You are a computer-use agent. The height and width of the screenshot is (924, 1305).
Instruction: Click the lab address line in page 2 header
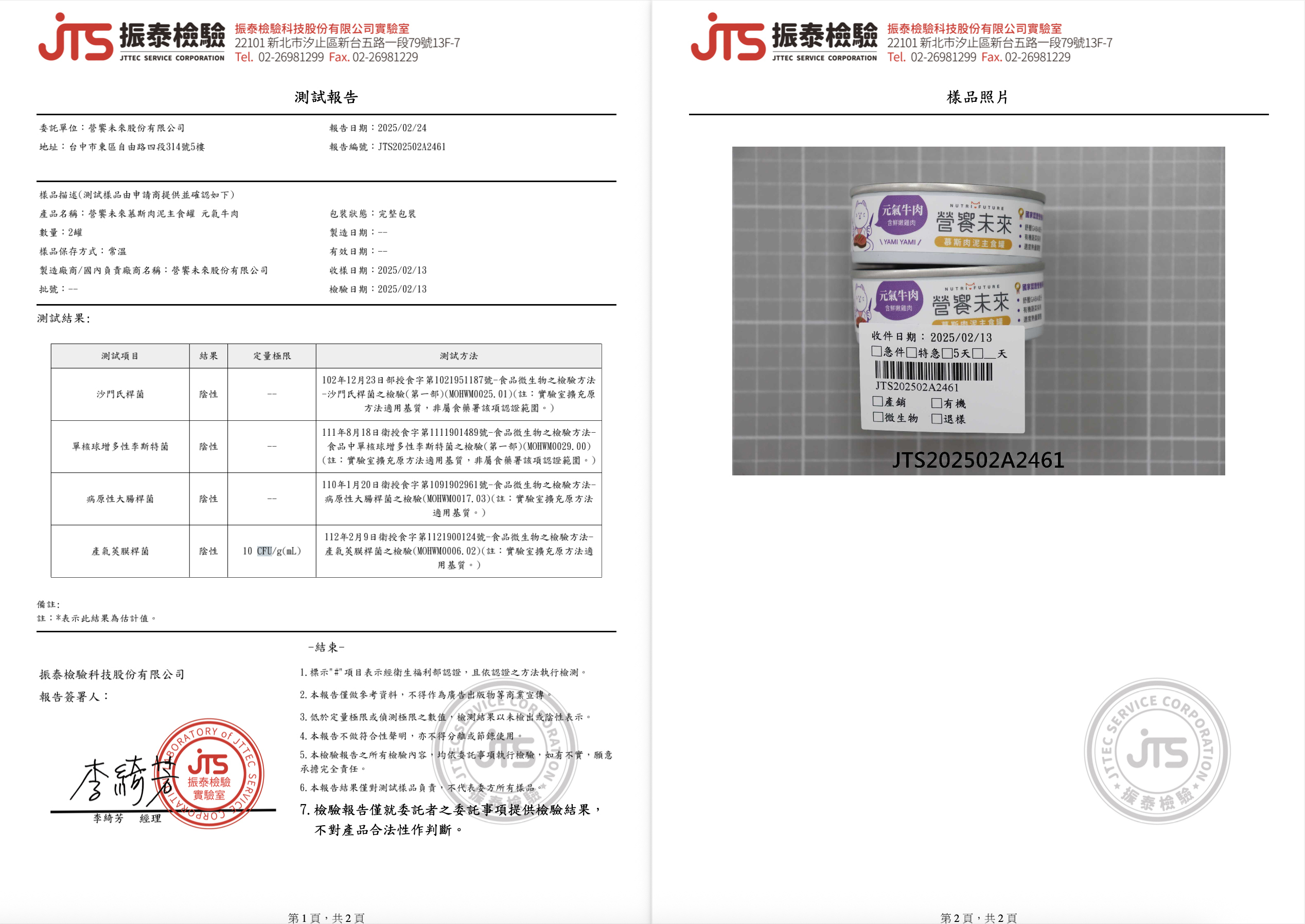(999, 43)
